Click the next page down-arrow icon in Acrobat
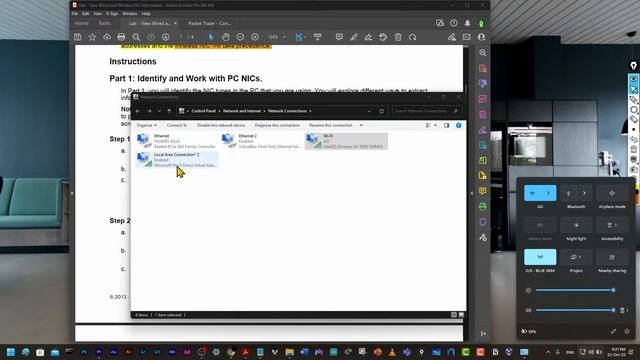Image resolution: width=640 pixels, height=360 pixels. 165,37
